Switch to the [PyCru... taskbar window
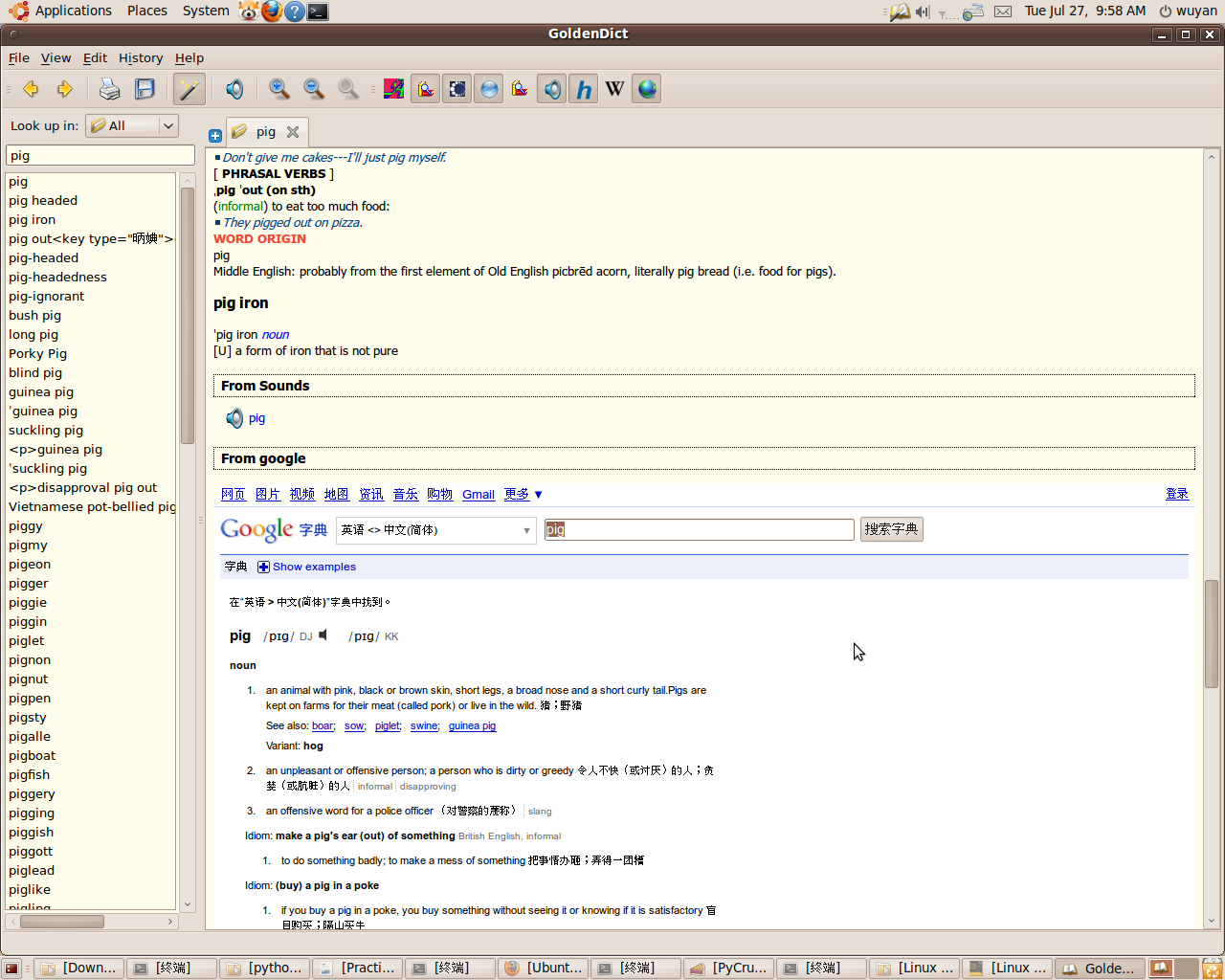The width and height of the screenshot is (1225, 980). click(729, 968)
